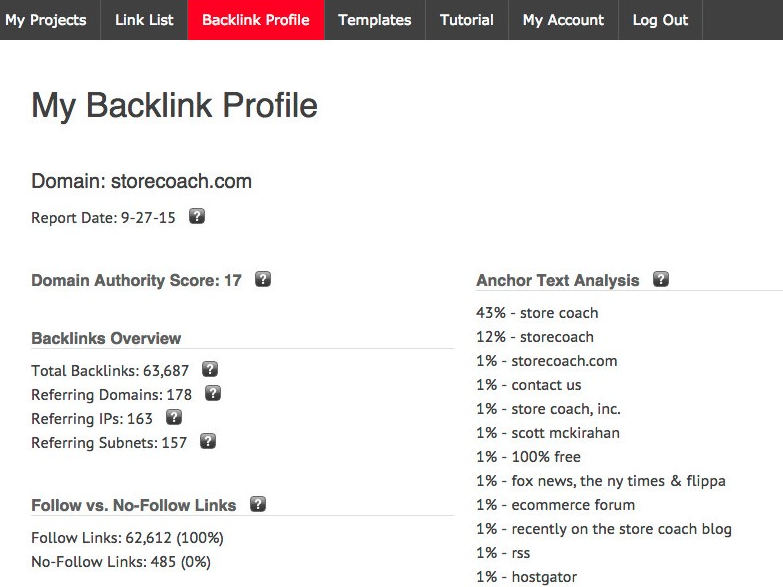
Task: Select anchor row 100% free
Action: 528,457
